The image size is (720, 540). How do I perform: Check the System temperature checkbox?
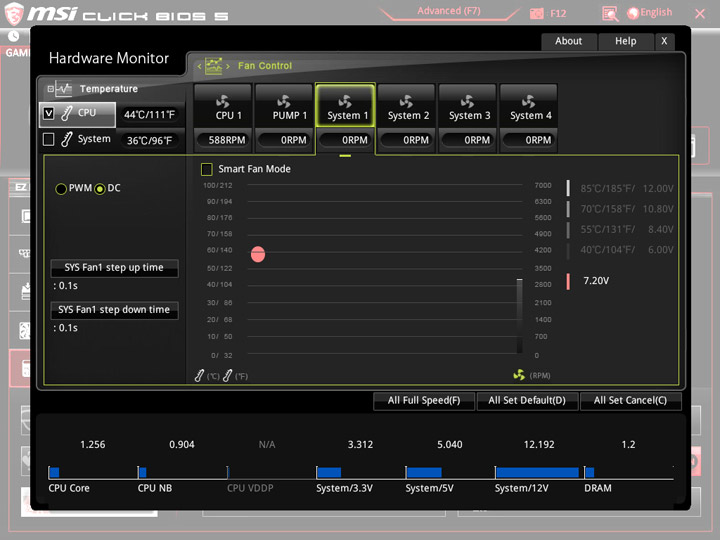coord(48,139)
